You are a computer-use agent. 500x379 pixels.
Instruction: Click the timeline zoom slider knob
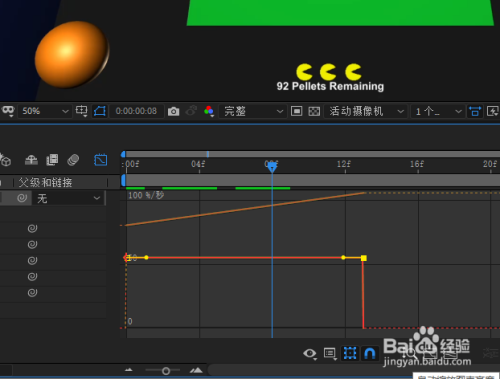(166, 371)
